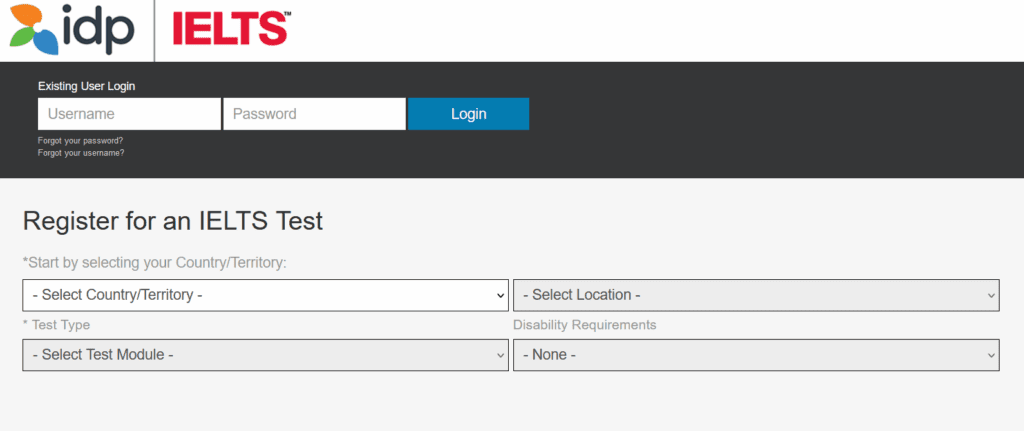Open the Select Test Module dropdown

point(265,355)
